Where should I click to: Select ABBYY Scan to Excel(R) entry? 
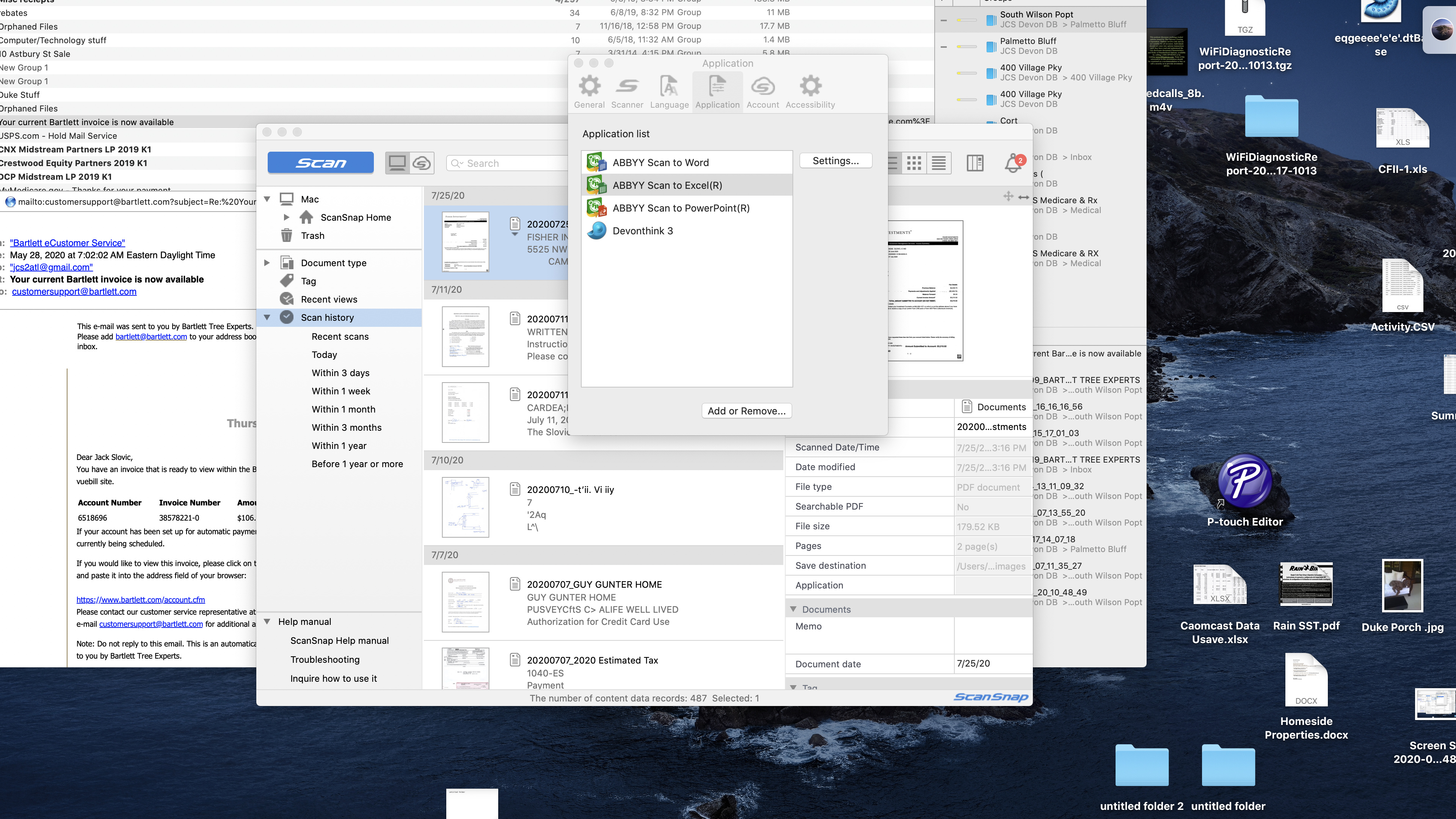point(686,185)
